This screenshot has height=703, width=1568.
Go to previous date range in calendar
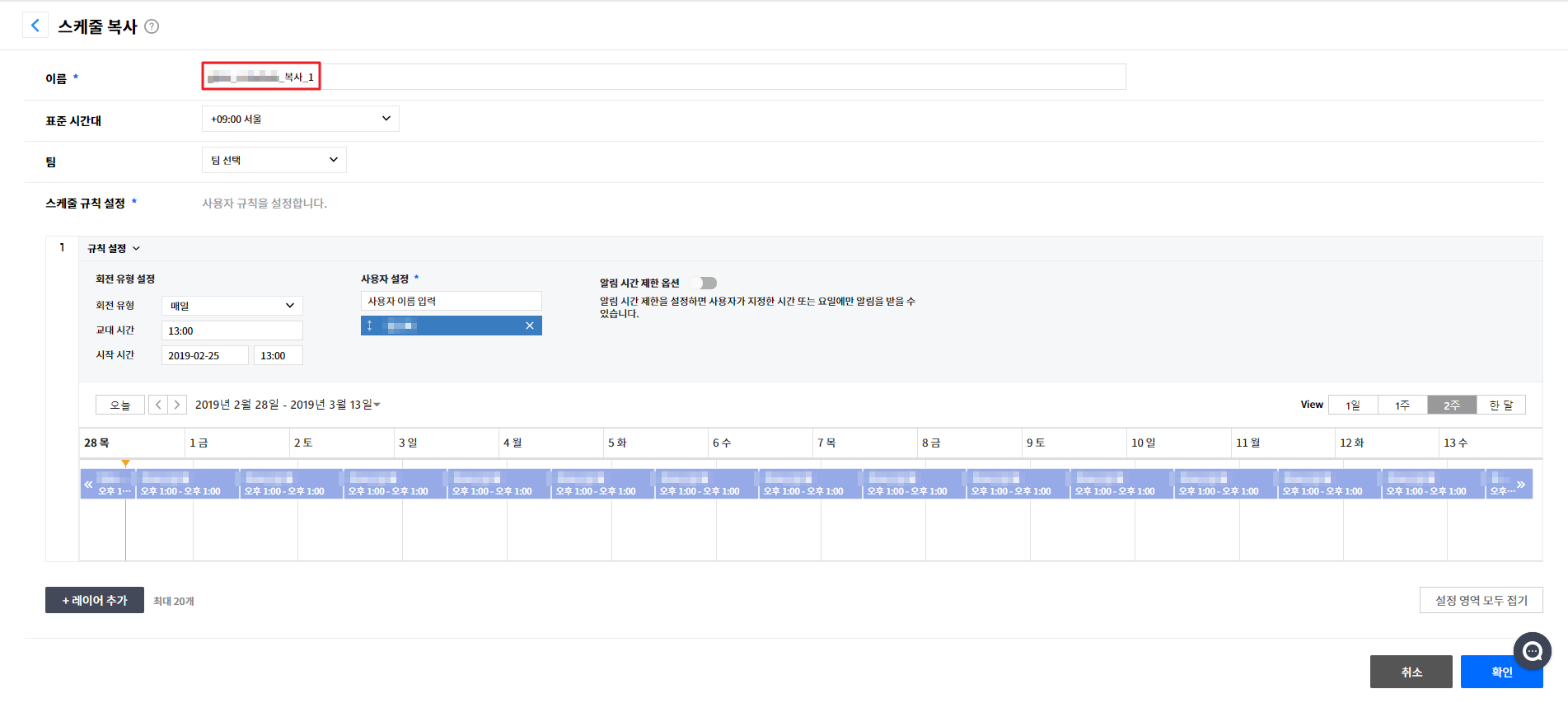[158, 405]
